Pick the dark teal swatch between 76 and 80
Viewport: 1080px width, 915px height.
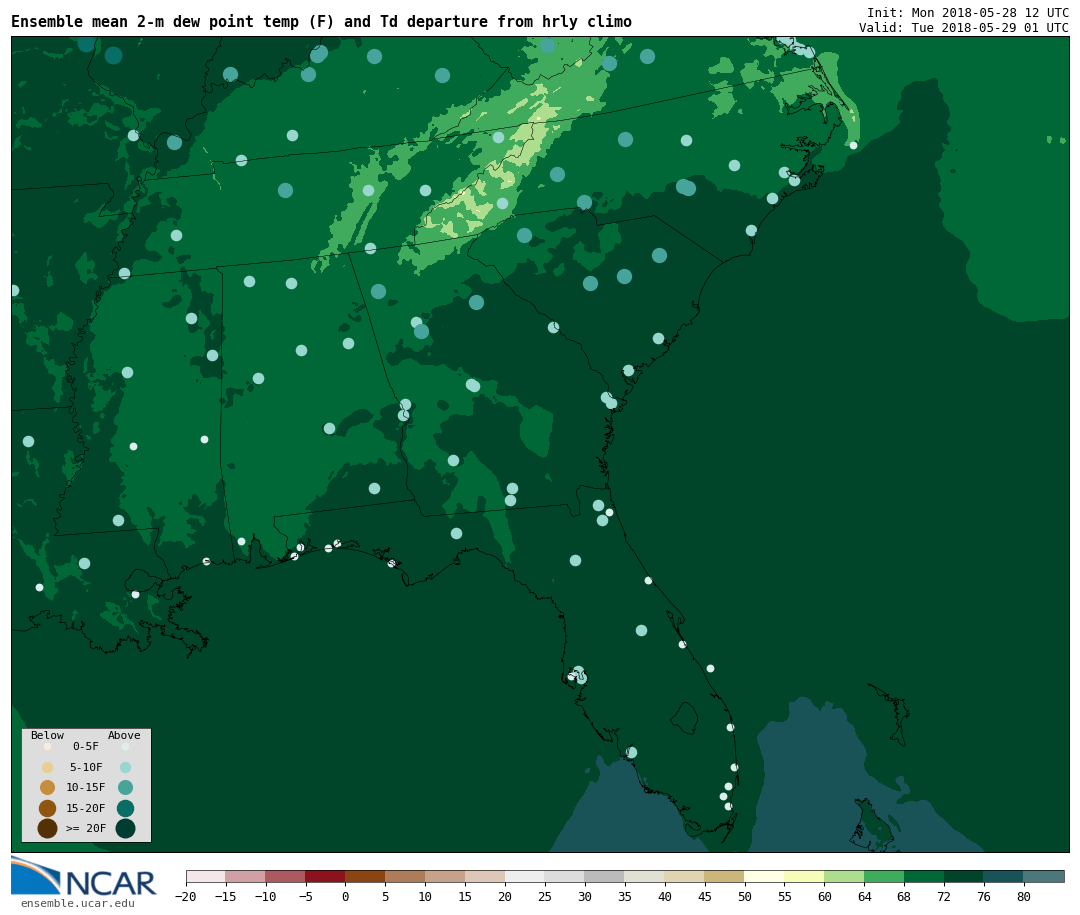tap(1004, 876)
